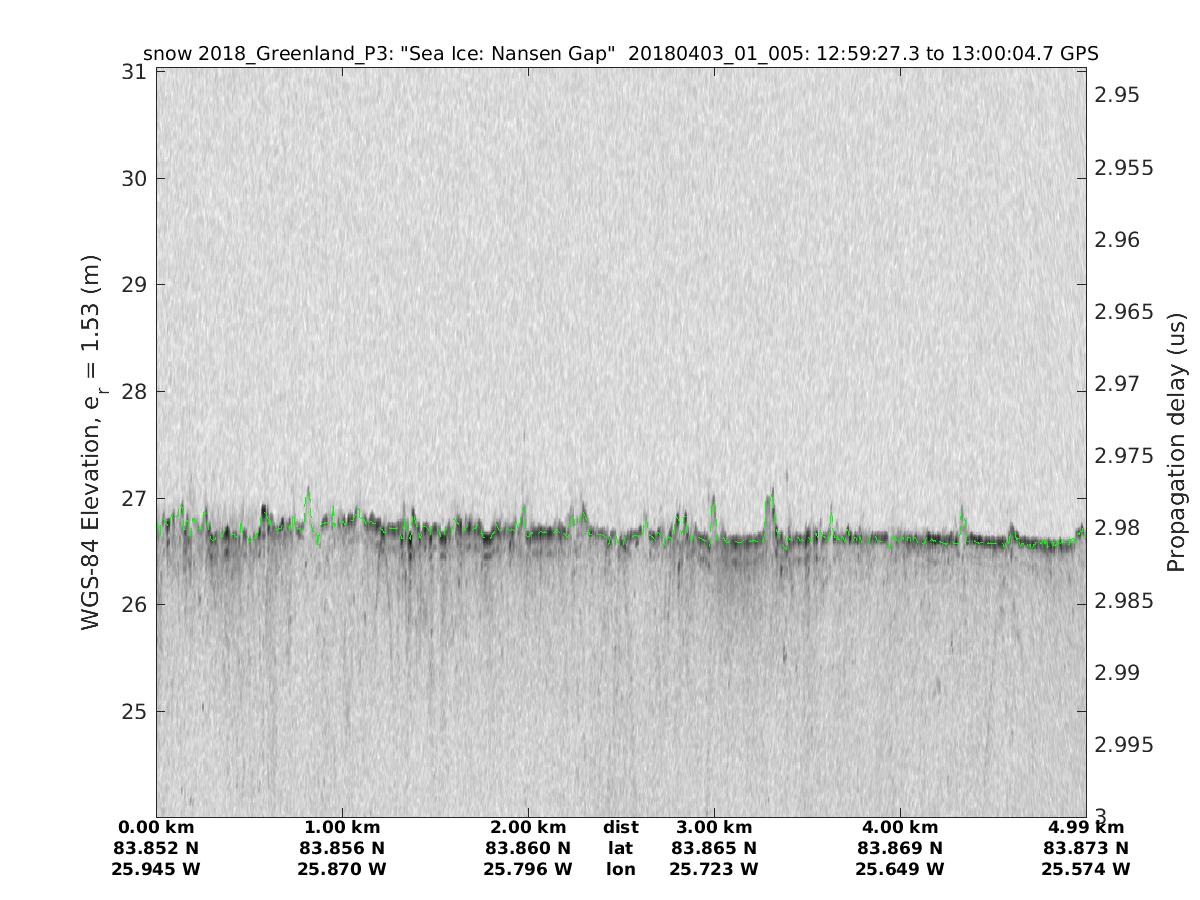Image resolution: width=1200 pixels, height=900 pixels.
Task: Click the 0.00 km distance label
Action: [x=157, y=827]
